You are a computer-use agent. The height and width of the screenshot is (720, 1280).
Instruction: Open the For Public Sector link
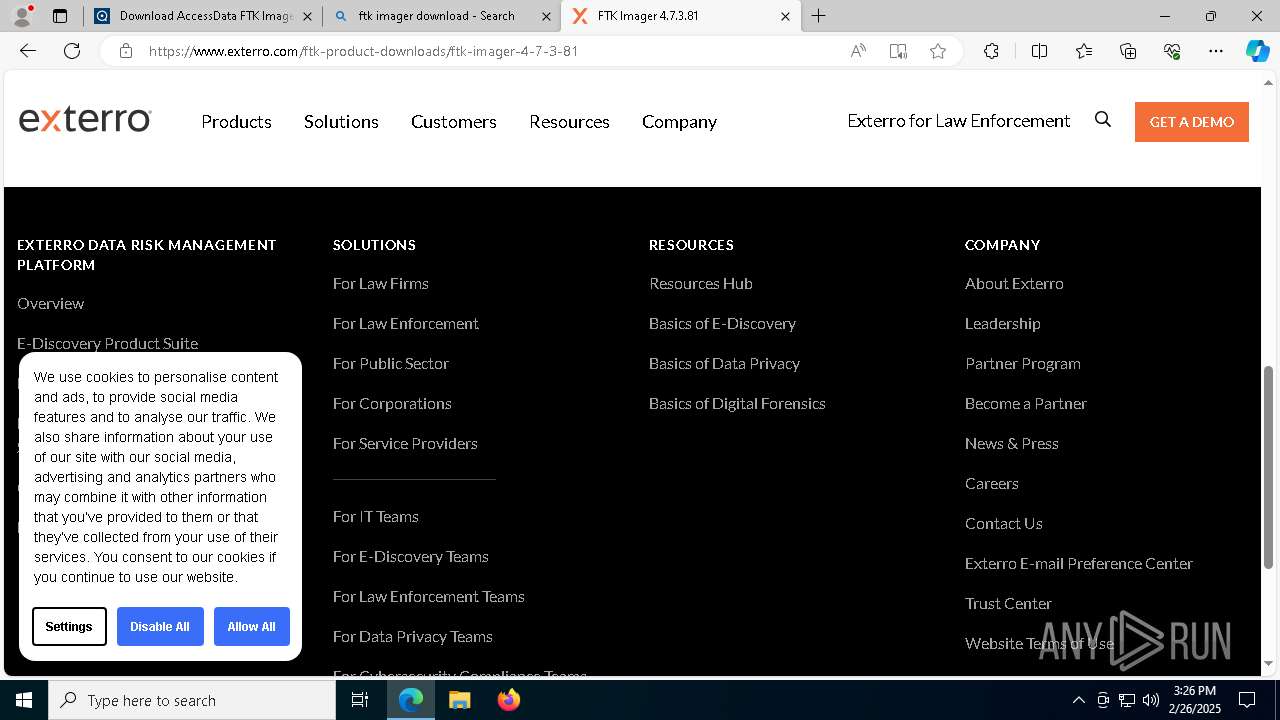click(x=390, y=363)
